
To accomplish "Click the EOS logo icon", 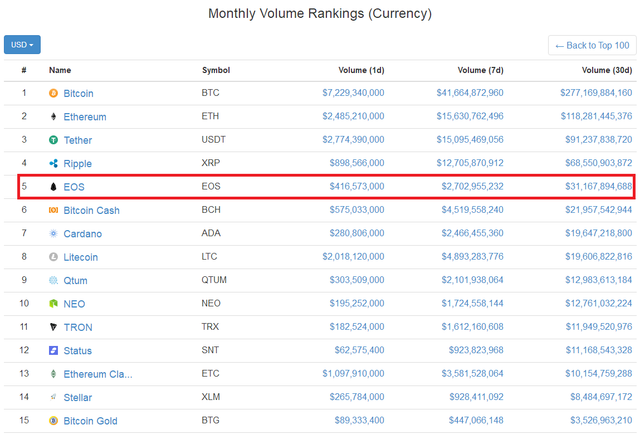I will (x=54, y=187).
